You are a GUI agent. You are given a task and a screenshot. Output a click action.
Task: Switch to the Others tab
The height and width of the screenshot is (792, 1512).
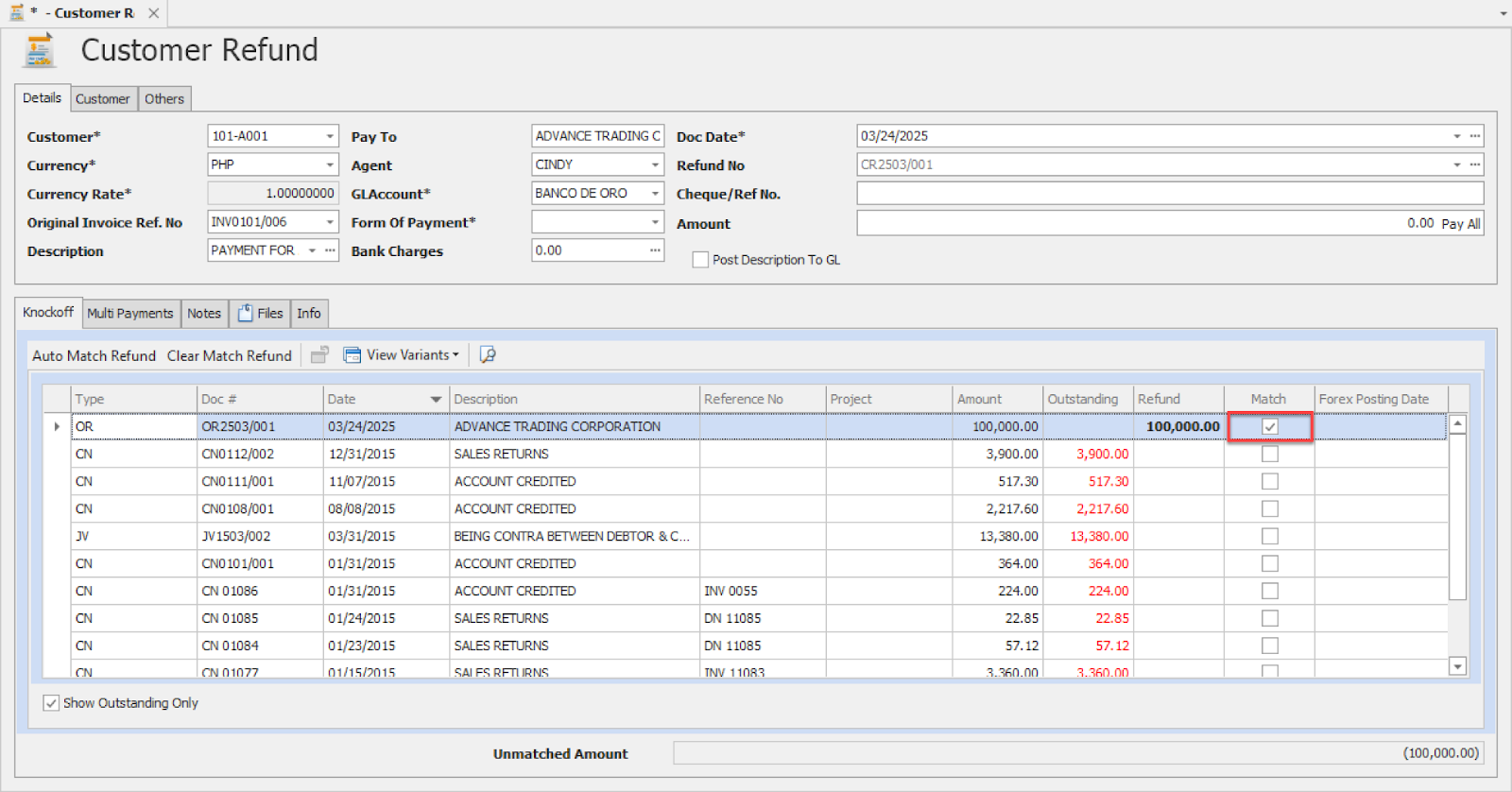click(164, 99)
